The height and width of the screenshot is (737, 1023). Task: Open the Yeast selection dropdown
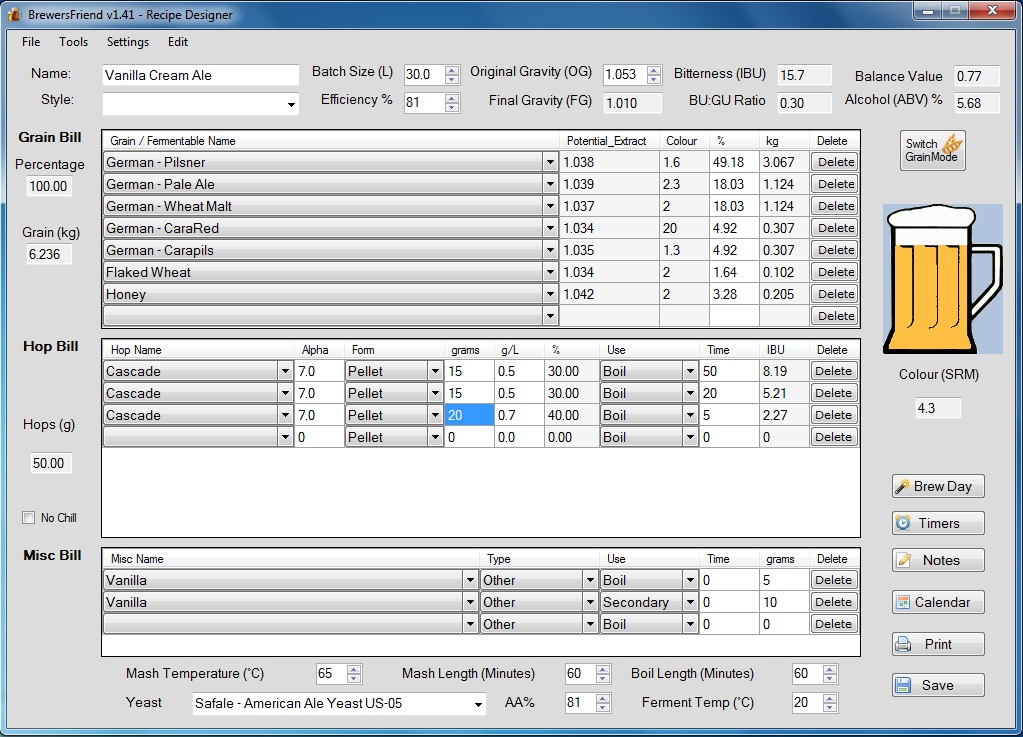pos(476,704)
